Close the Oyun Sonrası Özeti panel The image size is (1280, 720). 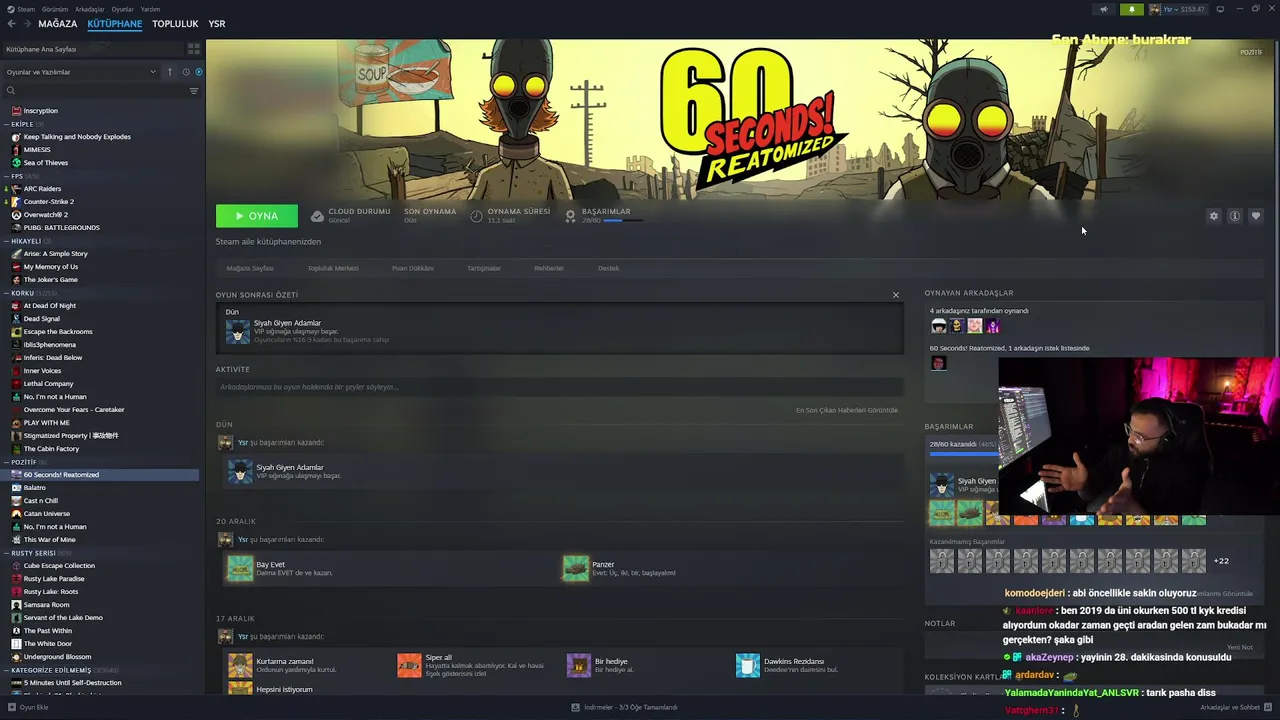click(x=896, y=295)
